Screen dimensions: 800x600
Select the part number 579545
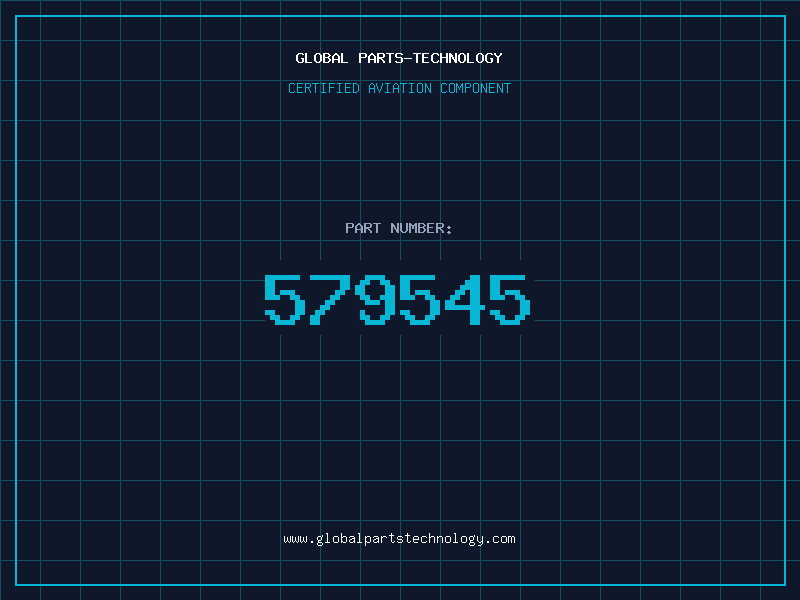(x=398, y=299)
